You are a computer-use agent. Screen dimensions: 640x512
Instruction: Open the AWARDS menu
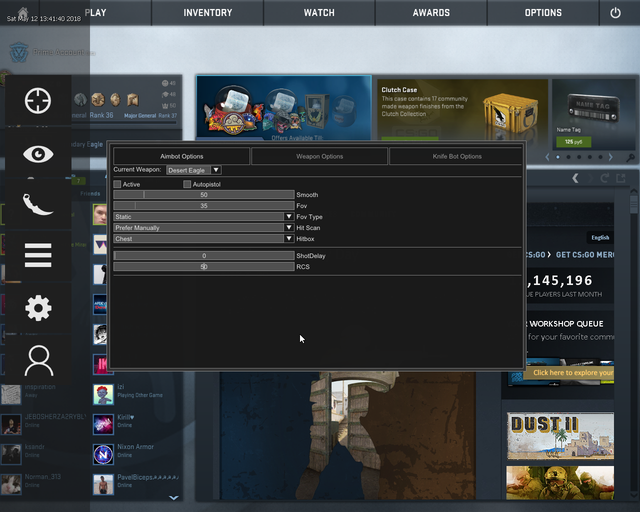[x=431, y=13]
